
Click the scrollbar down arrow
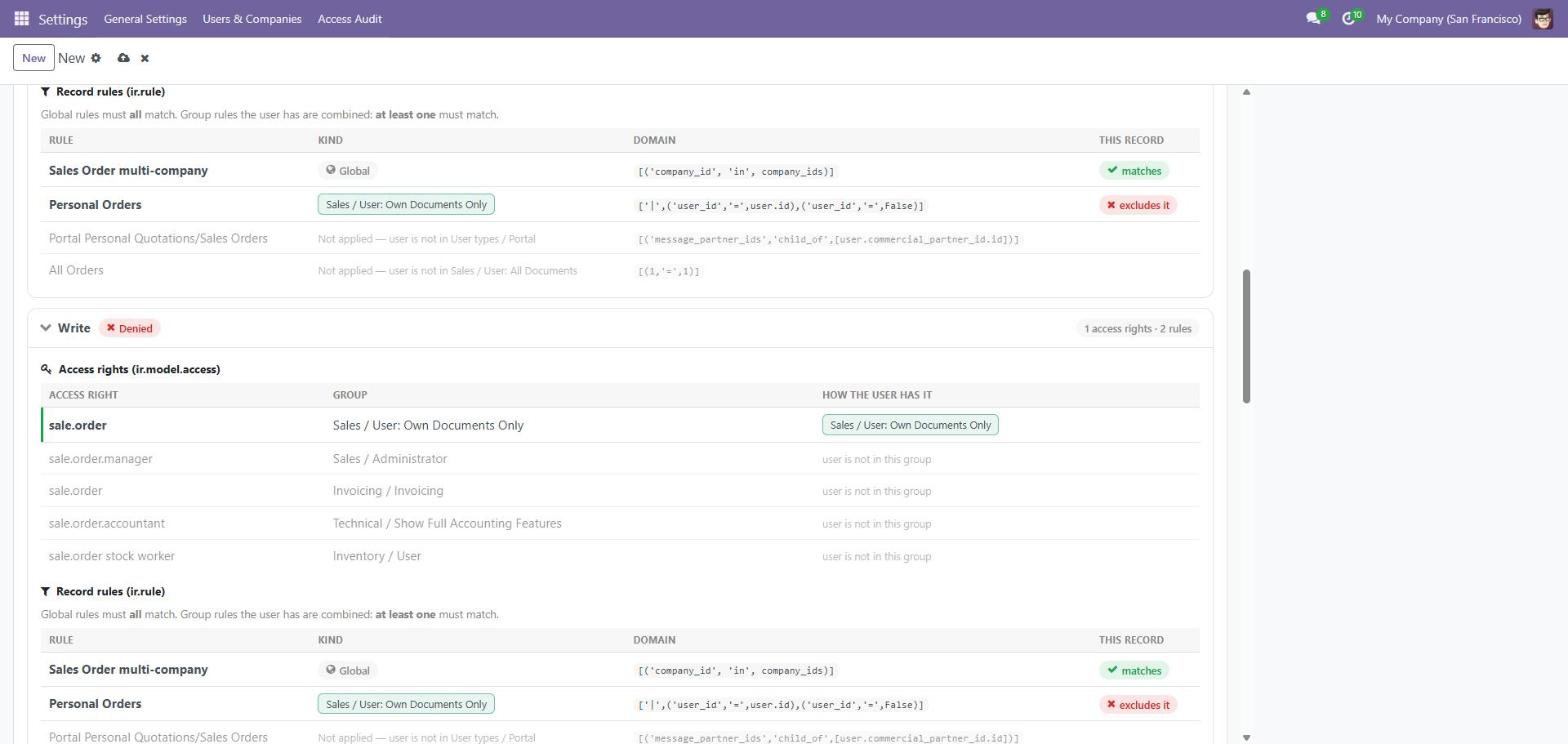(1246, 738)
